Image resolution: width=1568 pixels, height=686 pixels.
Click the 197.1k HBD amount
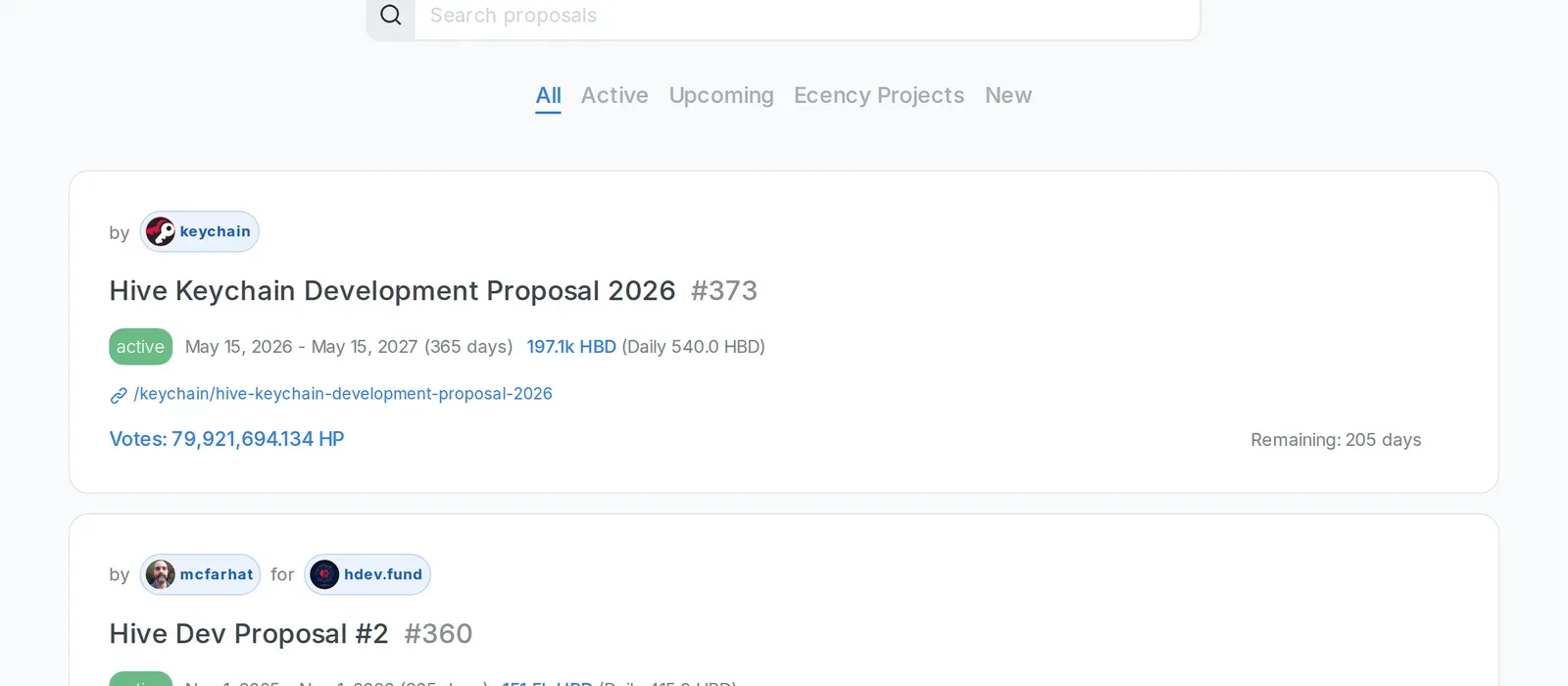pos(571,347)
